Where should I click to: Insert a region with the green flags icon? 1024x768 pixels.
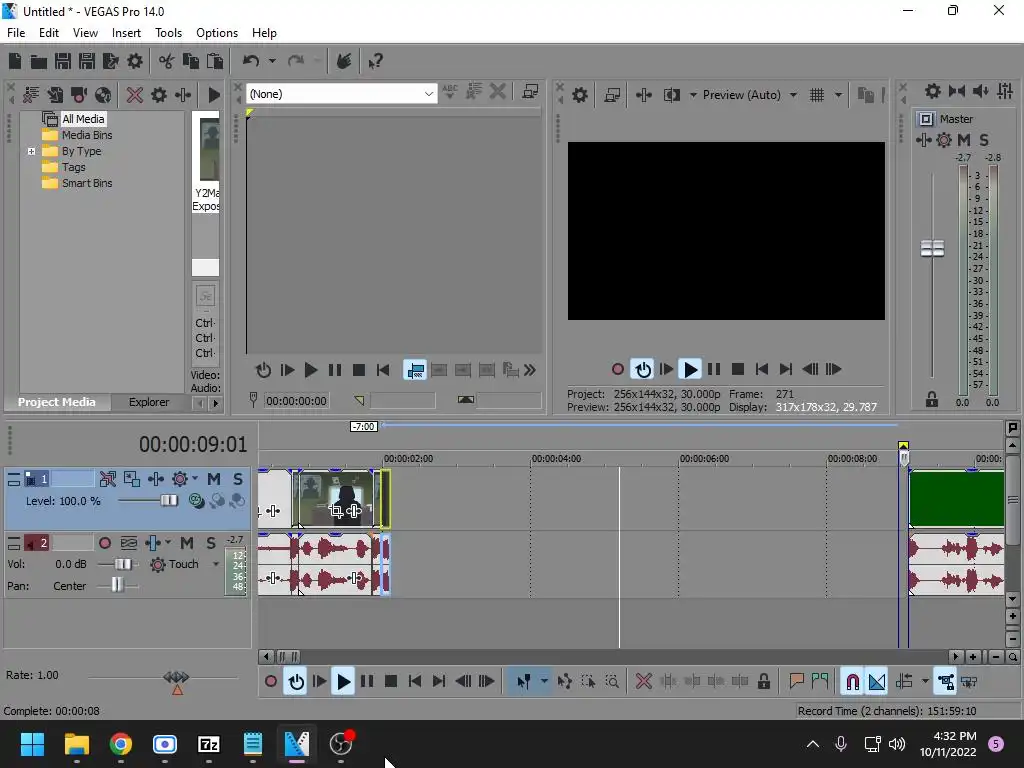(820, 682)
